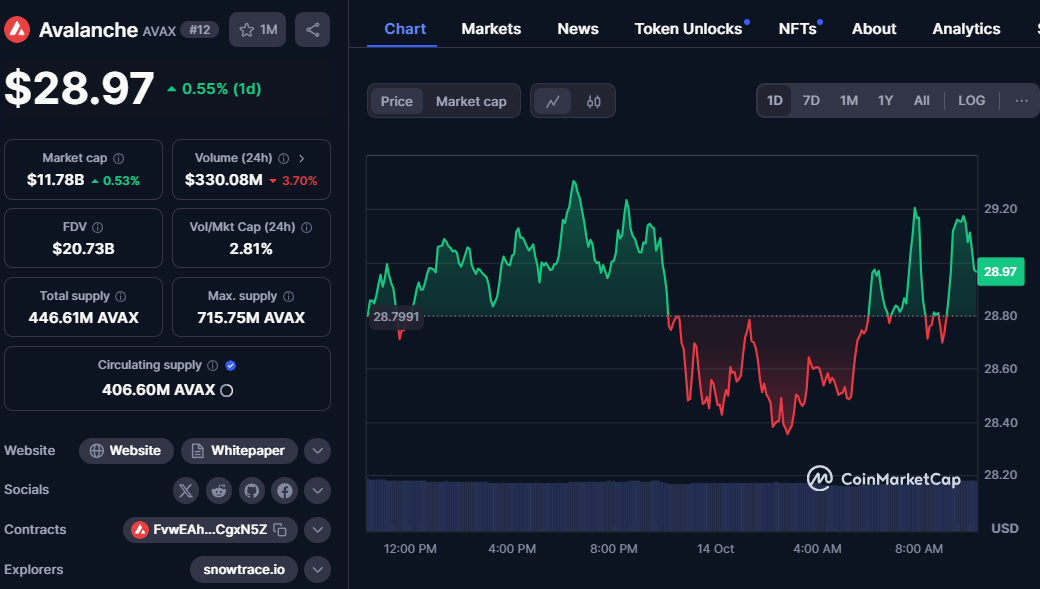The image size is (1040, 589).
Task: Switch to the Markets tab
Action: pyautogui.click(x=491, y=29)
